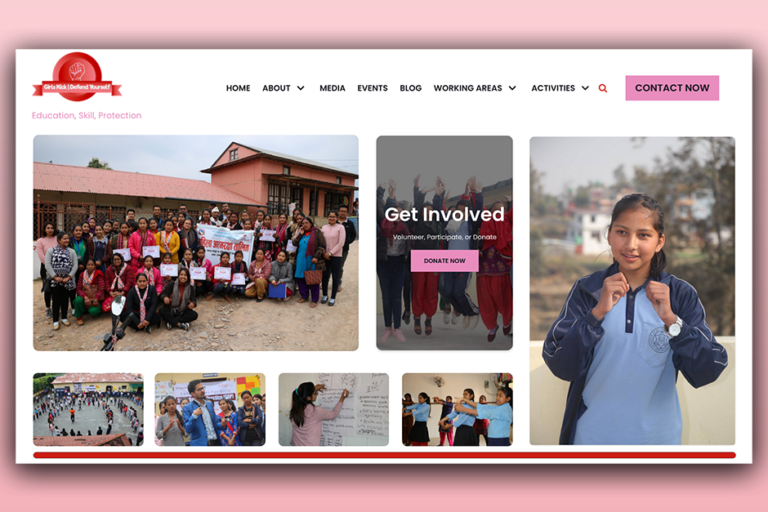Click the Contact Now button
The height and width of the screenshot is (512, 768).
click(672, 88)
